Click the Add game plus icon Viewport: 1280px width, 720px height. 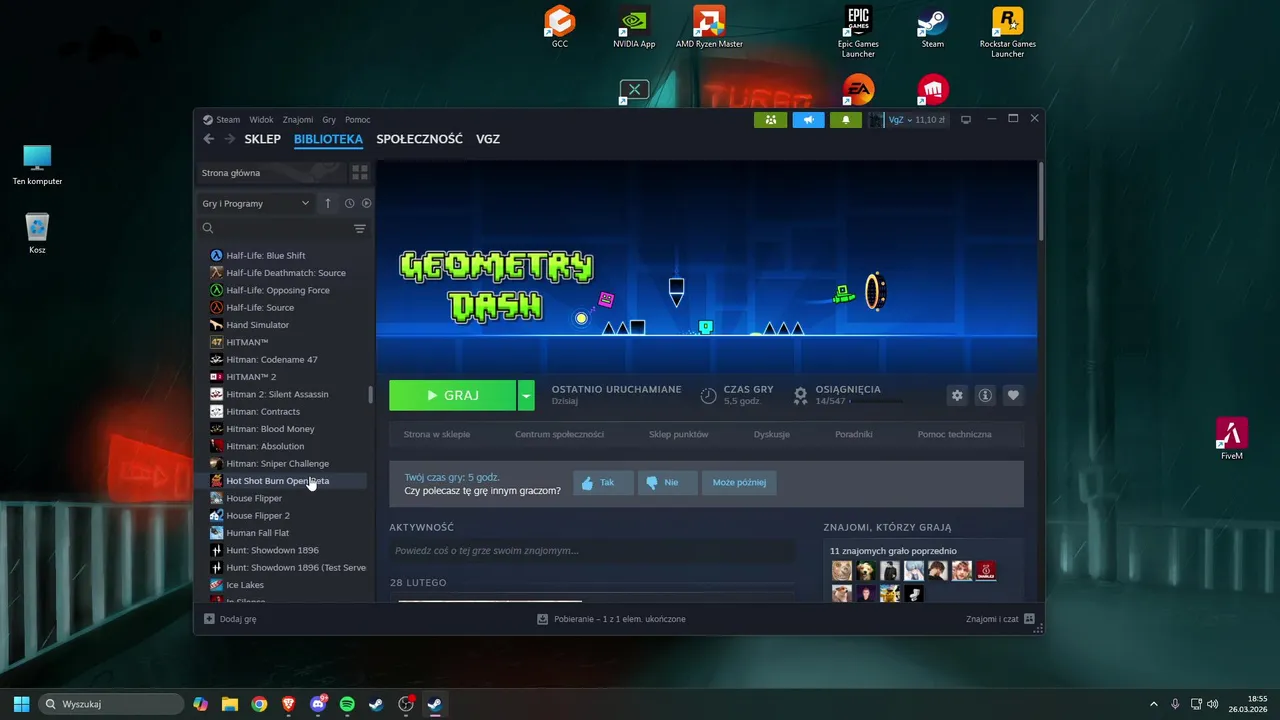click(x=209, y=619)
